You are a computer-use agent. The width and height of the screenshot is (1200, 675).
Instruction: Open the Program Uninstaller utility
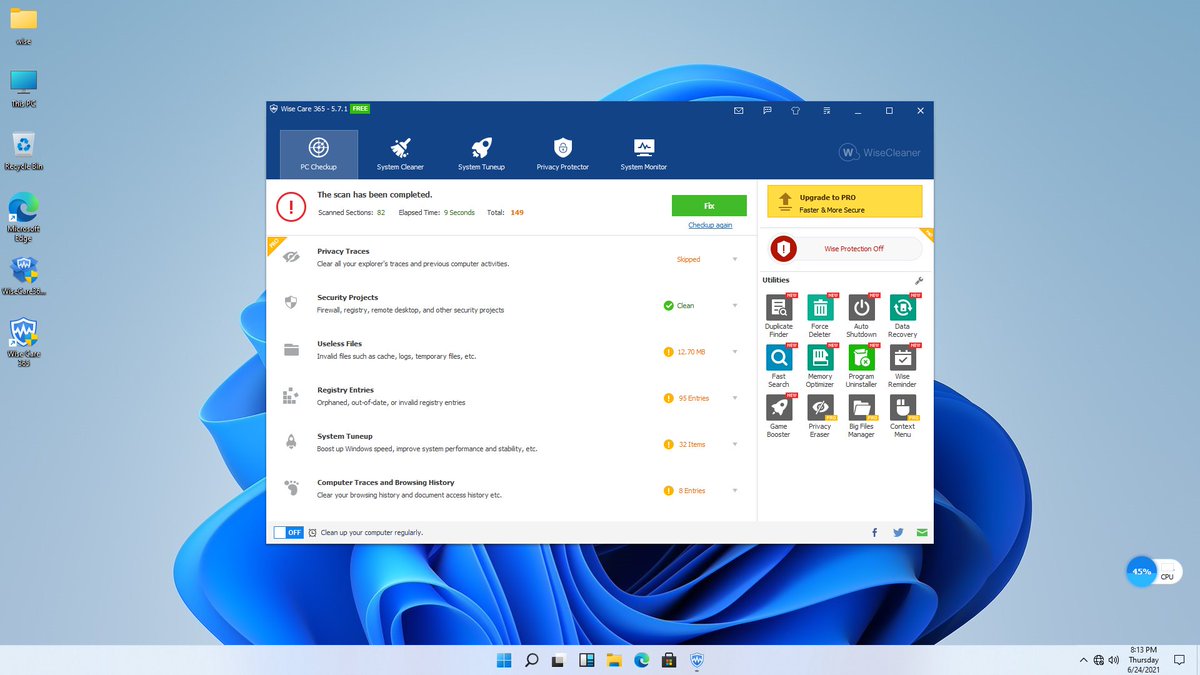861,366
